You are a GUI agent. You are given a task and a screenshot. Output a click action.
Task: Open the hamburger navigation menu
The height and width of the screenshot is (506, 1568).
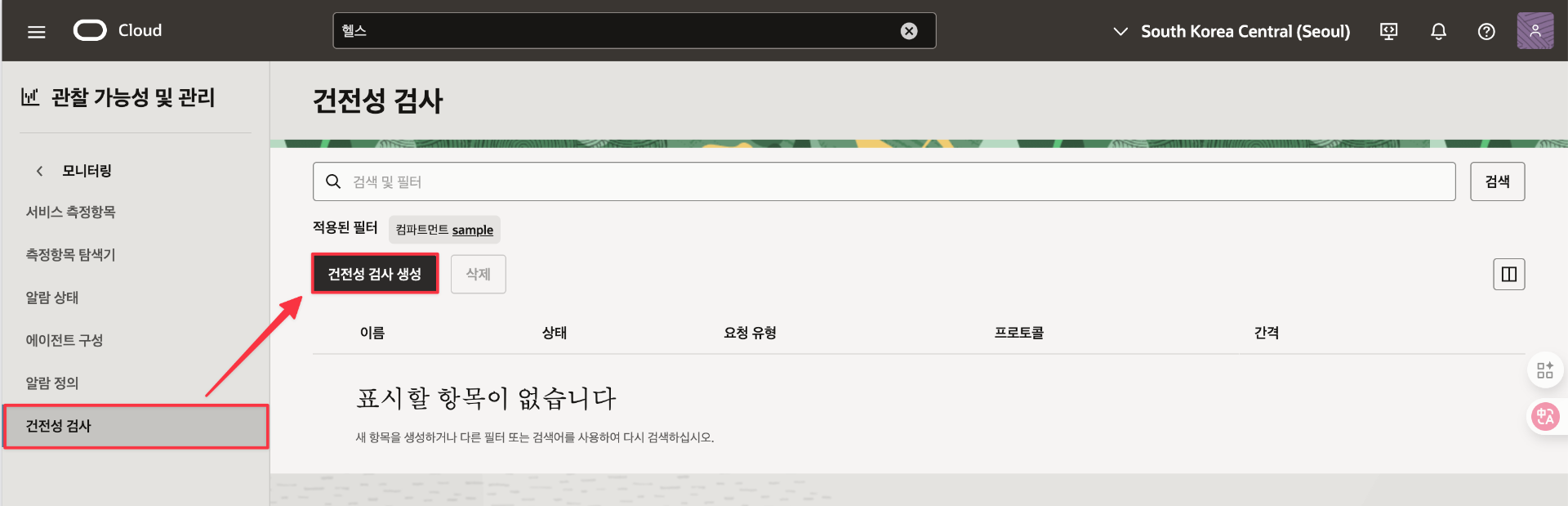point(36,32)
